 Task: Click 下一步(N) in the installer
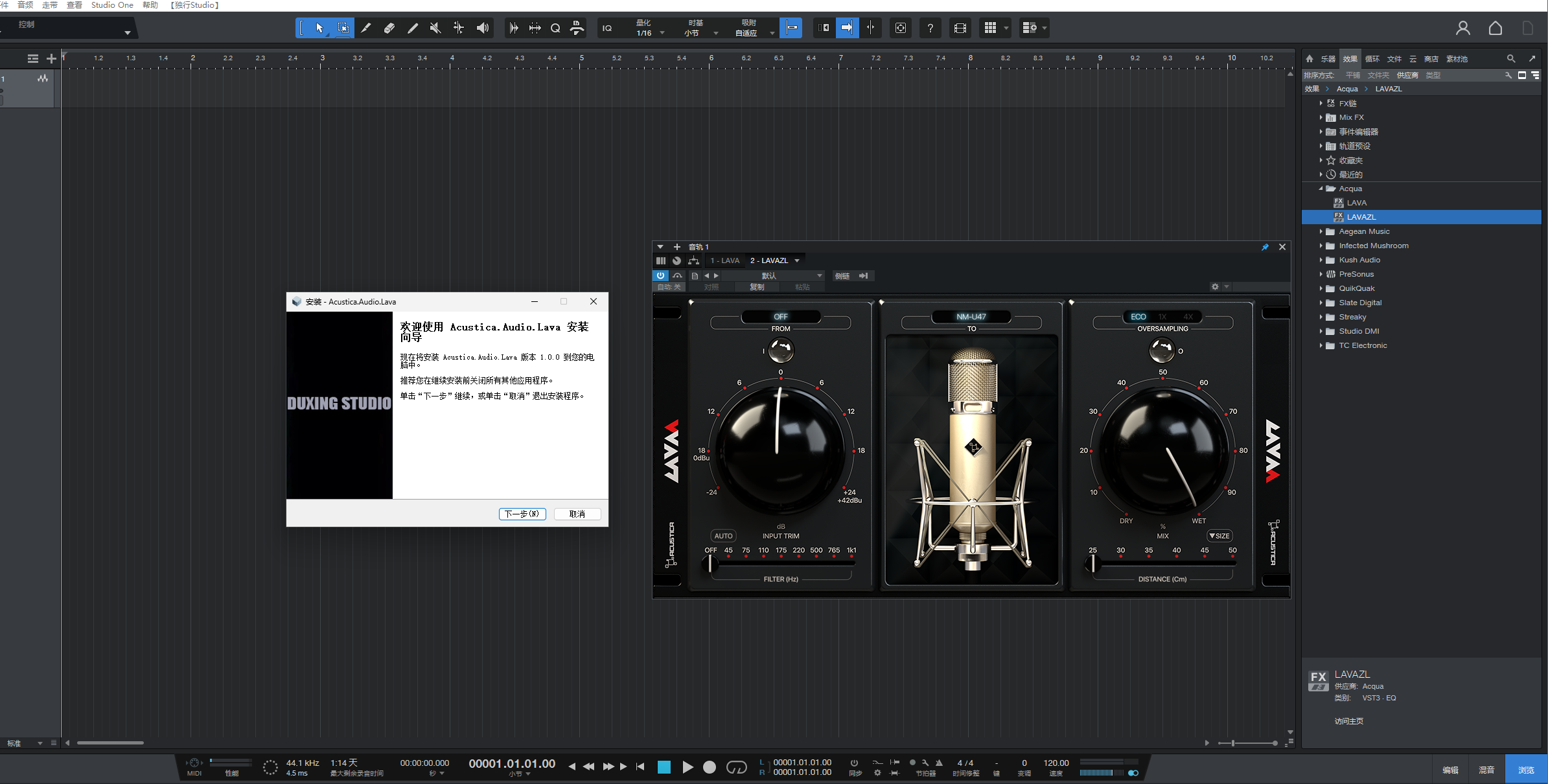click(x=522, y=514)
